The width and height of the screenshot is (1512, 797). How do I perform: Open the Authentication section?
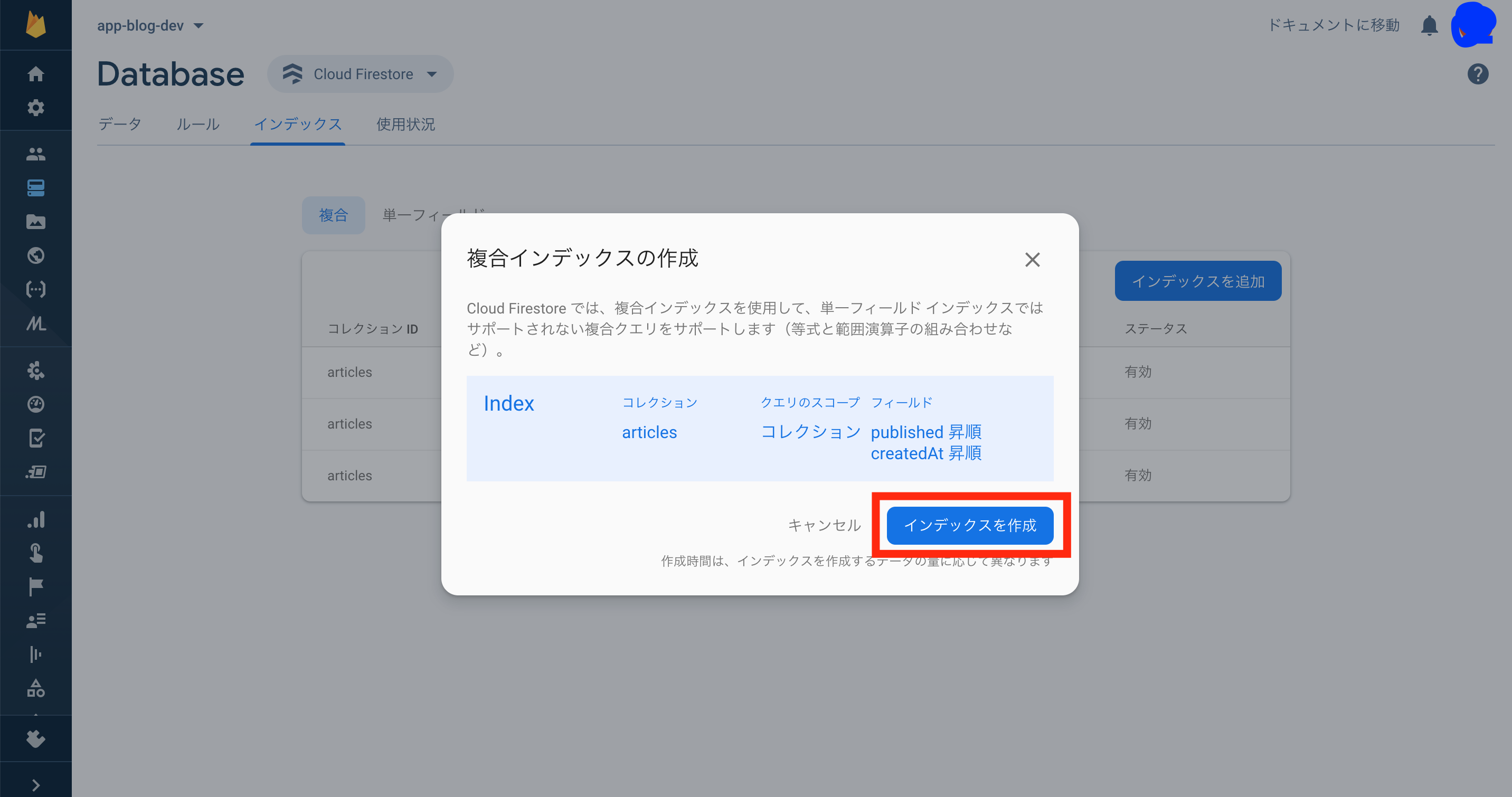click(x=36, y=154)
